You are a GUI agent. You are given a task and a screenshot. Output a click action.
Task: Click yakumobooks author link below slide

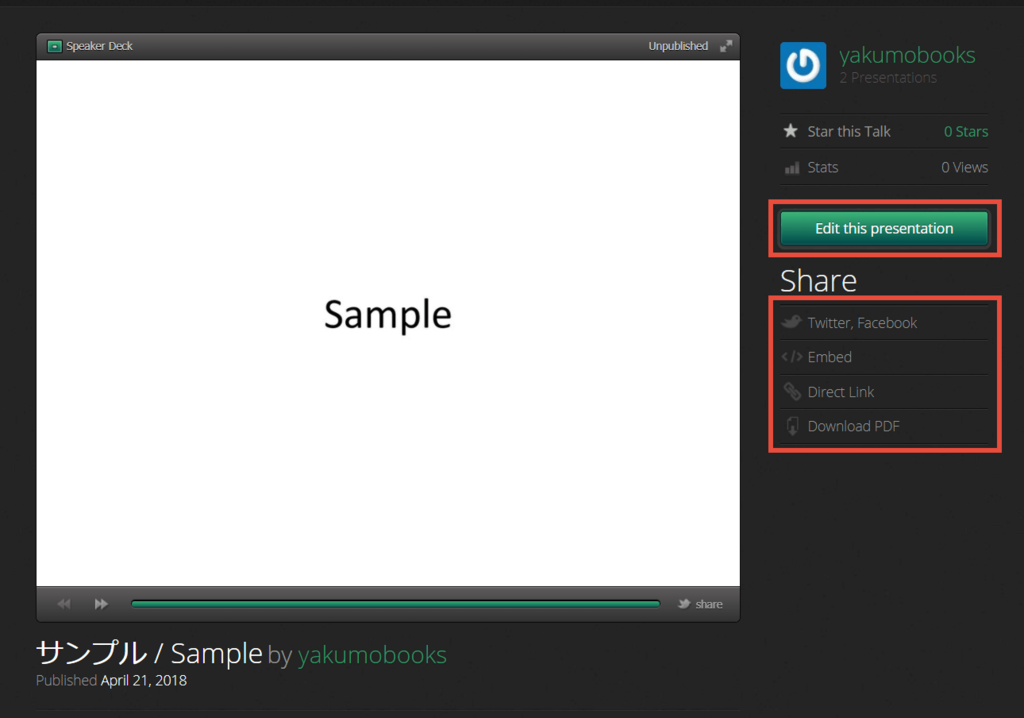[x=372, y=655]
